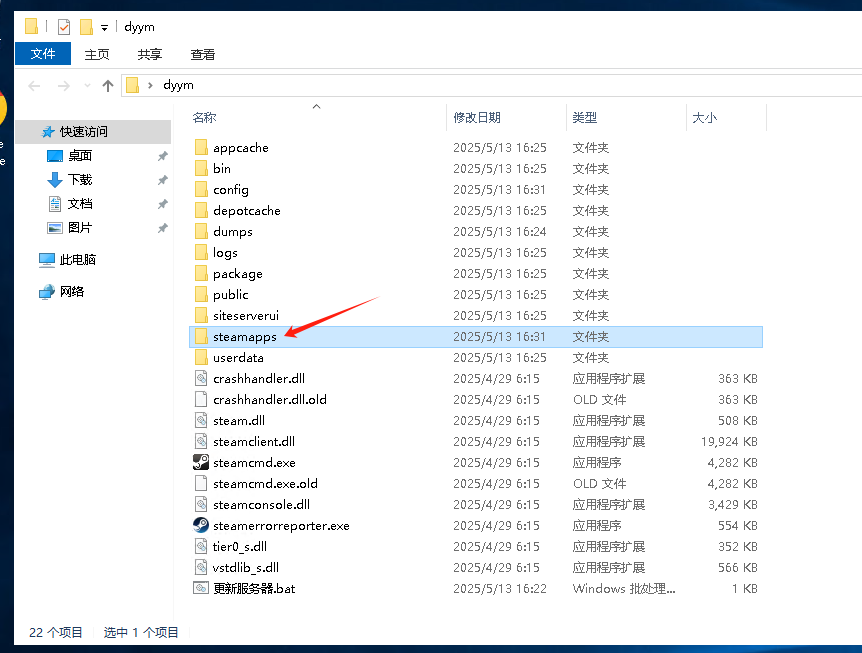
Task: Select the crashhandler.dll.old file name
Action: pyautogui.click(x=270, y=400)
